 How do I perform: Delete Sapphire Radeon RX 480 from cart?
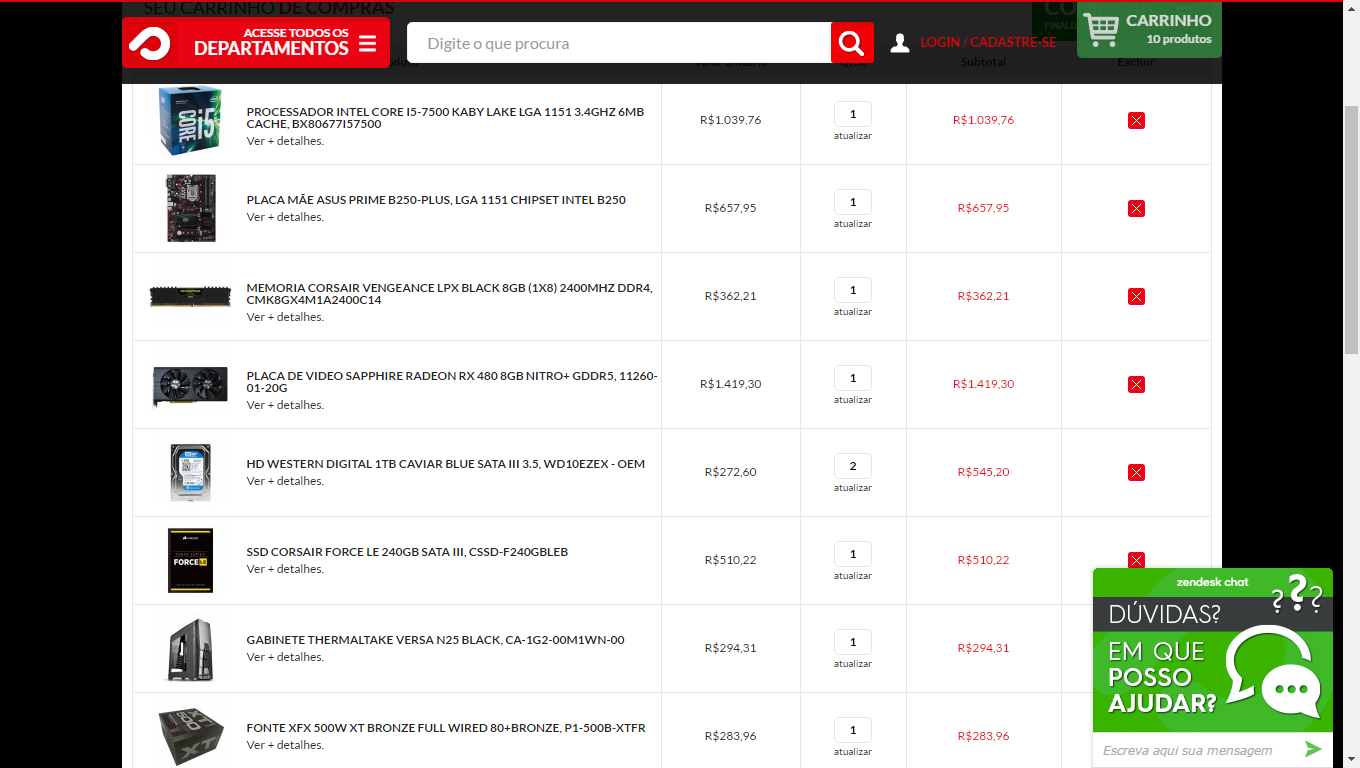[x=1136, y=384]
